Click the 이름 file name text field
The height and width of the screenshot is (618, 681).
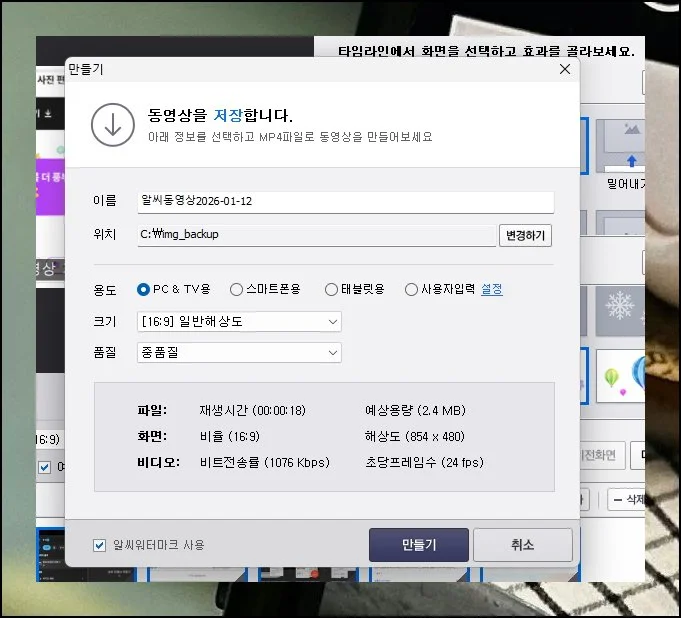click(345, 202)
